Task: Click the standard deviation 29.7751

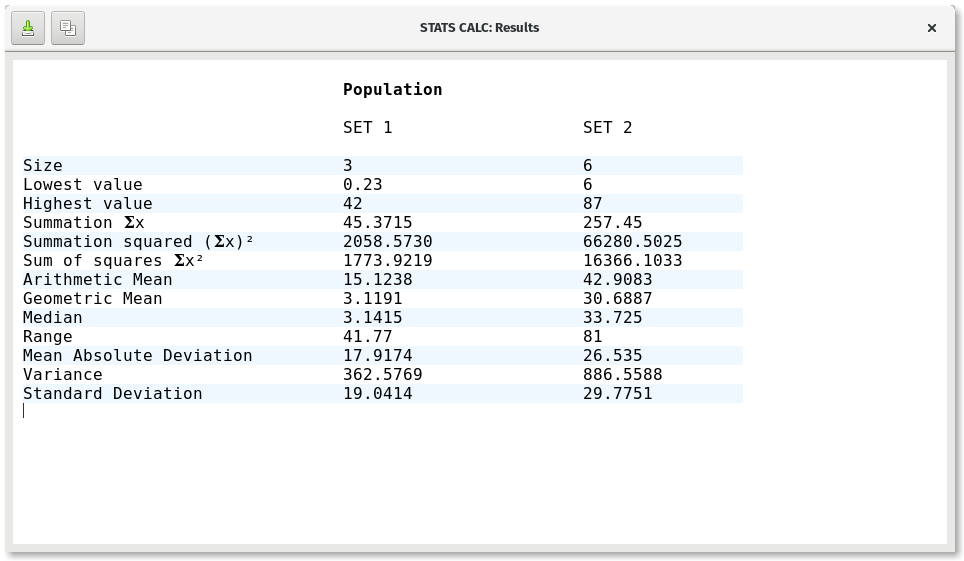Action: coord(617,394)
